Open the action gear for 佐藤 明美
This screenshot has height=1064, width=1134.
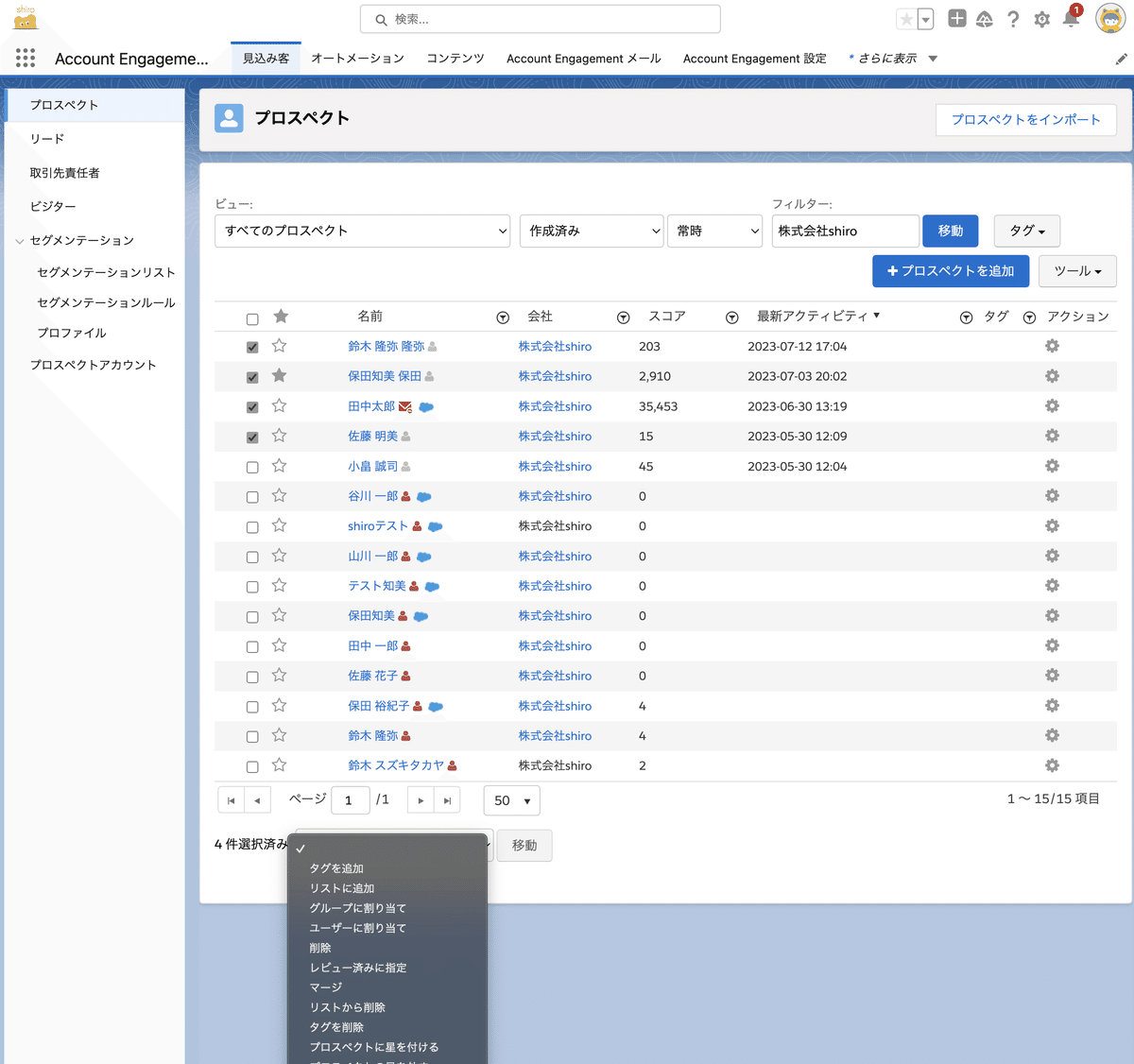[x=1052, y=436]
